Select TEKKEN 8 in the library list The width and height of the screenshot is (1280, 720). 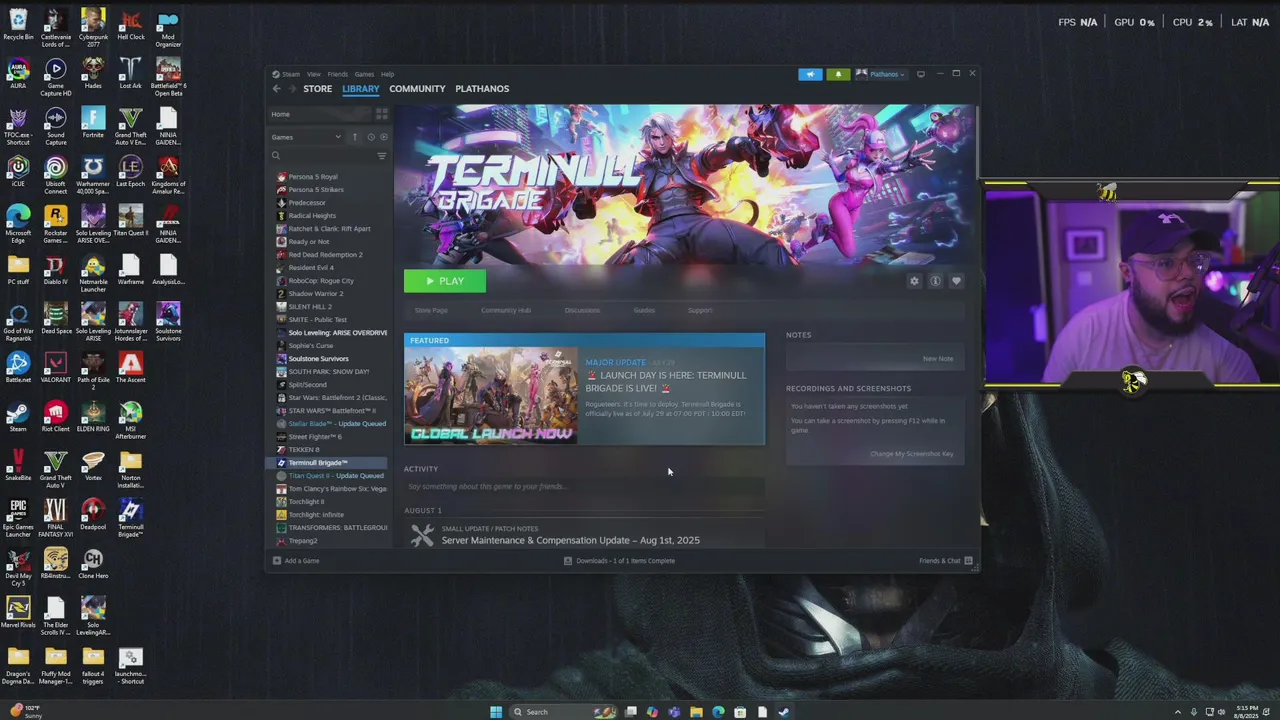(304, 450)
